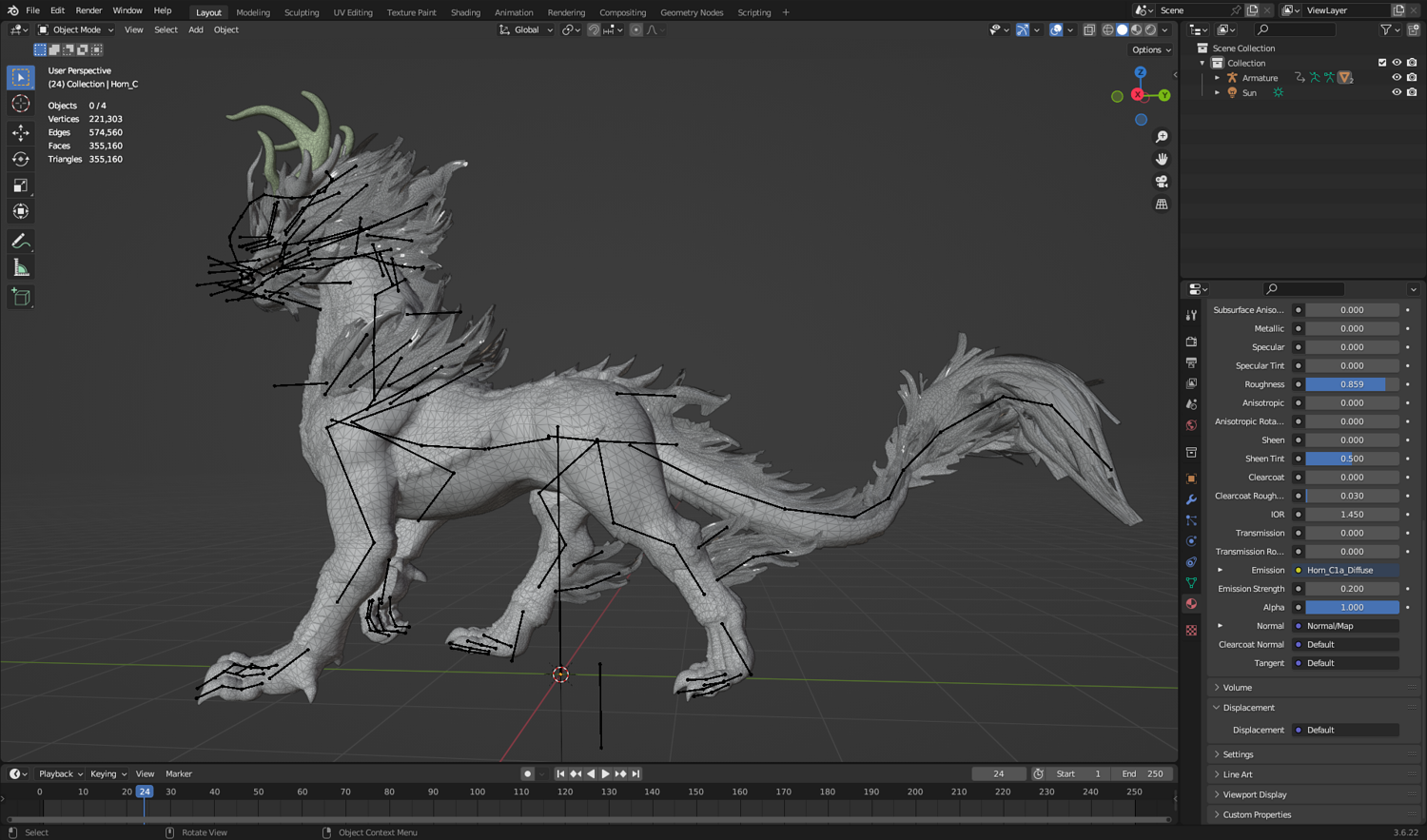This screenshot has height=840, width=1427.
Task: Click the outliner filter funnel icon
Action: click(x=1386, y=29)
